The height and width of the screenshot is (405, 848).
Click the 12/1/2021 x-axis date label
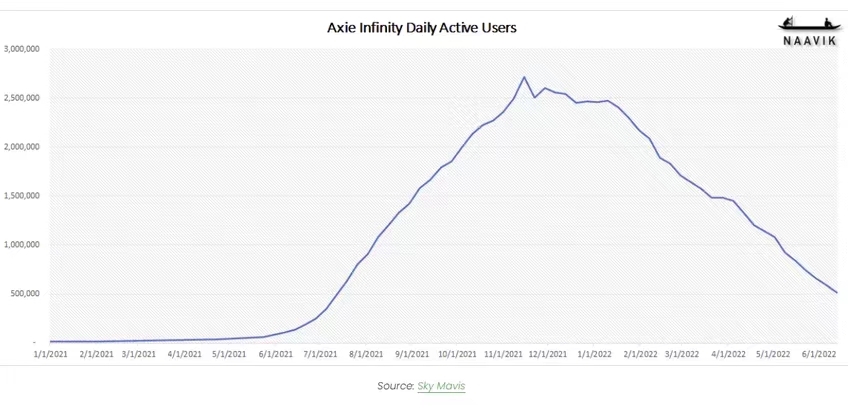[548, 353]
